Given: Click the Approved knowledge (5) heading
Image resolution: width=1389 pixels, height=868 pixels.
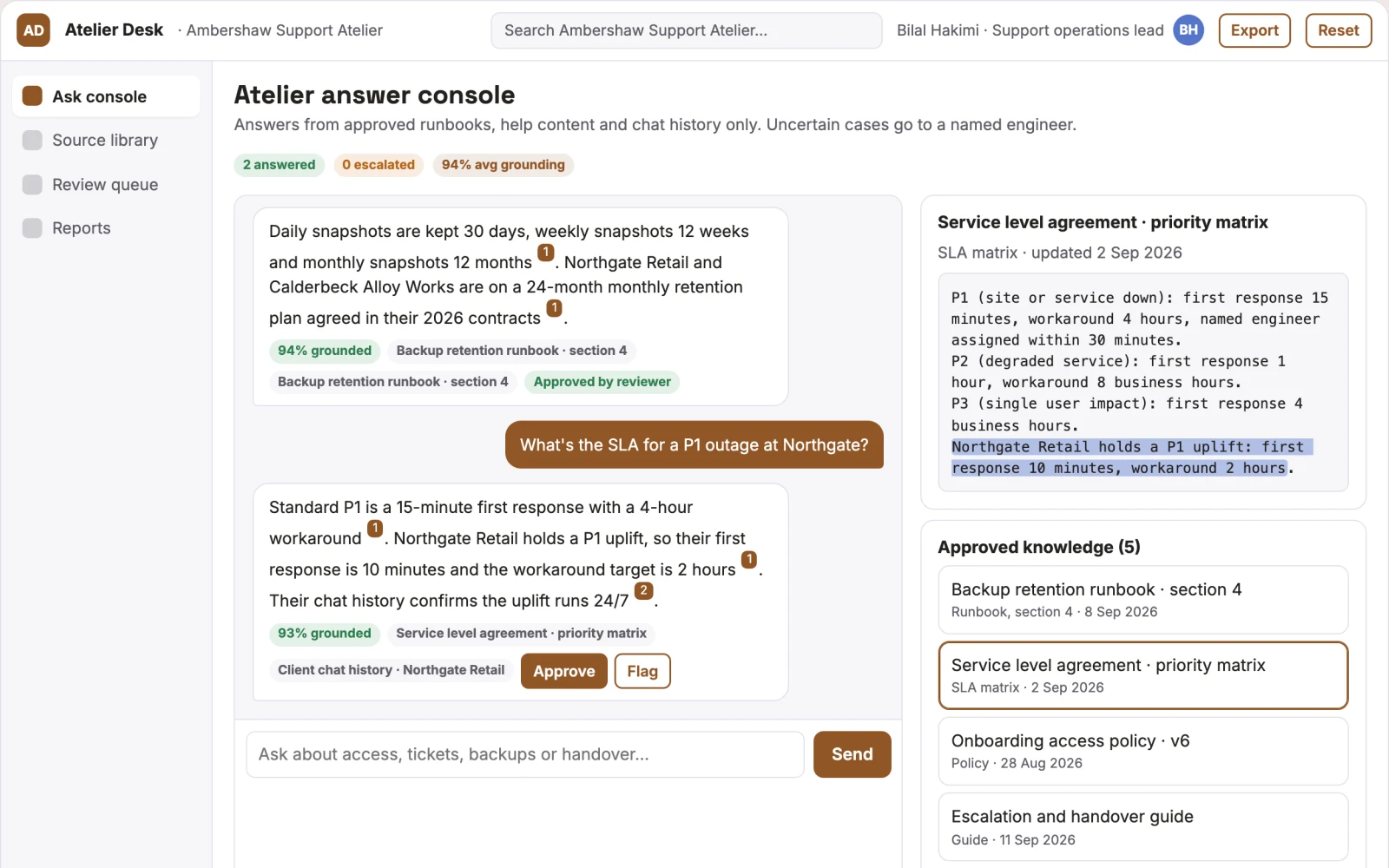Looking at the screenshot, I should (x=1038, y=547).
